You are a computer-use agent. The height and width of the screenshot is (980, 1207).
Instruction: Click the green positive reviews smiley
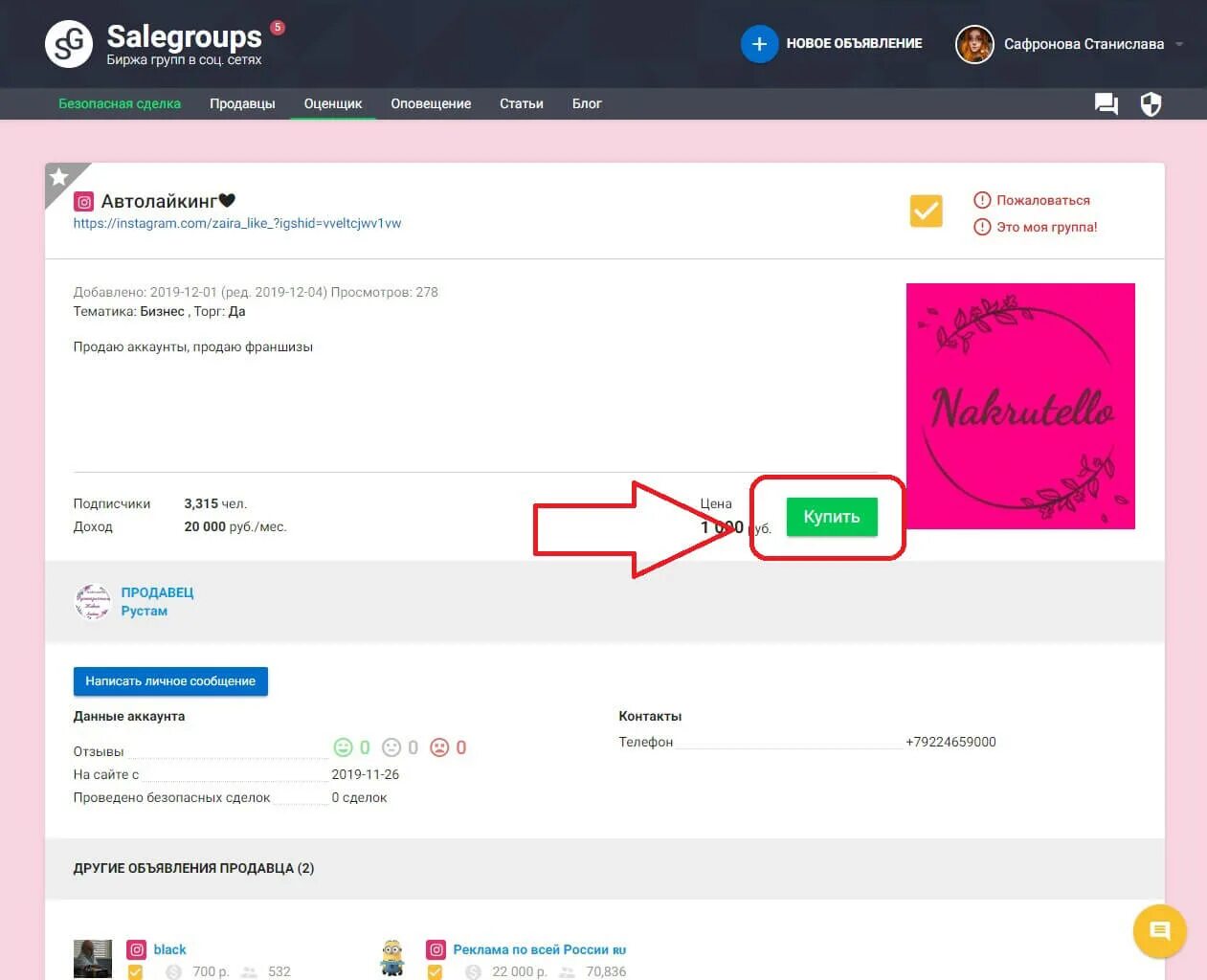tap(343, 747)
